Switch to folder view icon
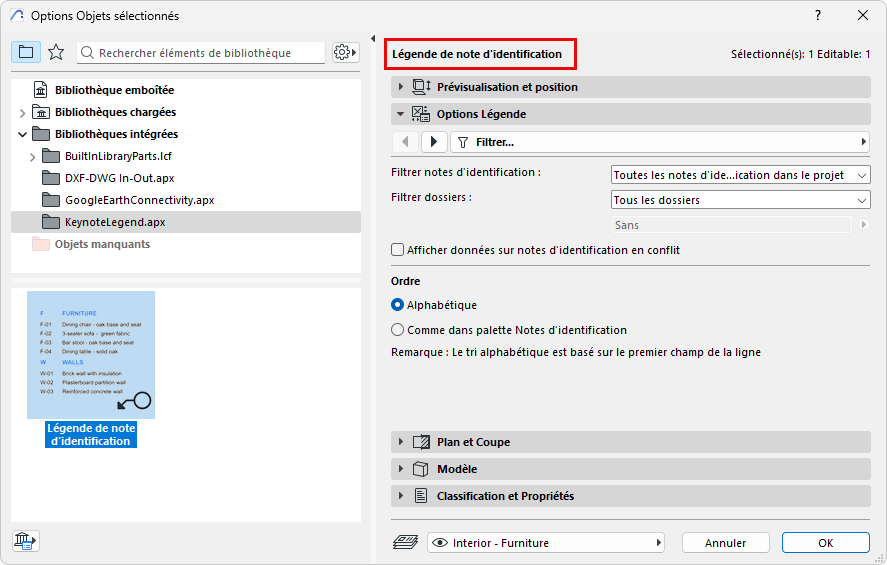This screenshot has width=887, height=565. (25, 52)
